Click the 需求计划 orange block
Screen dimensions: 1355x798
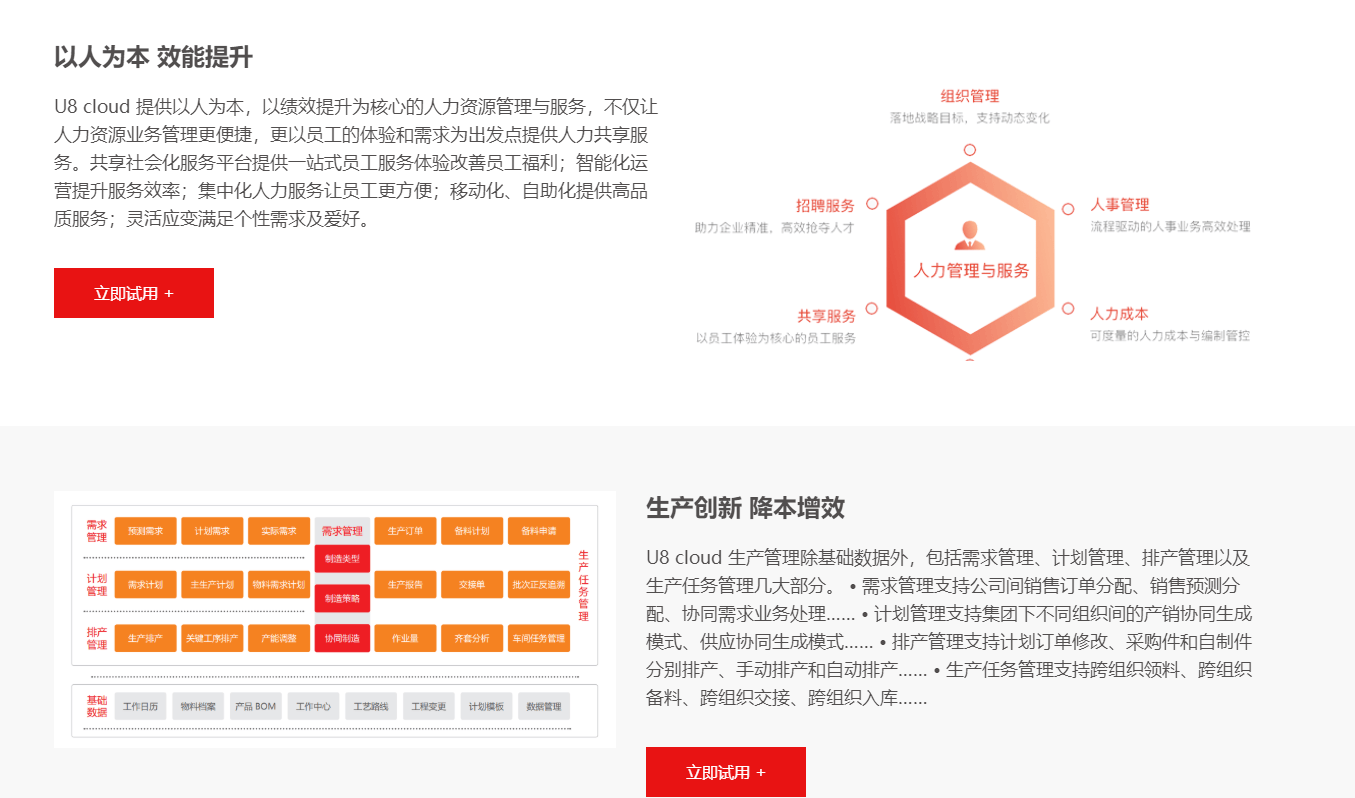(146, 584)
